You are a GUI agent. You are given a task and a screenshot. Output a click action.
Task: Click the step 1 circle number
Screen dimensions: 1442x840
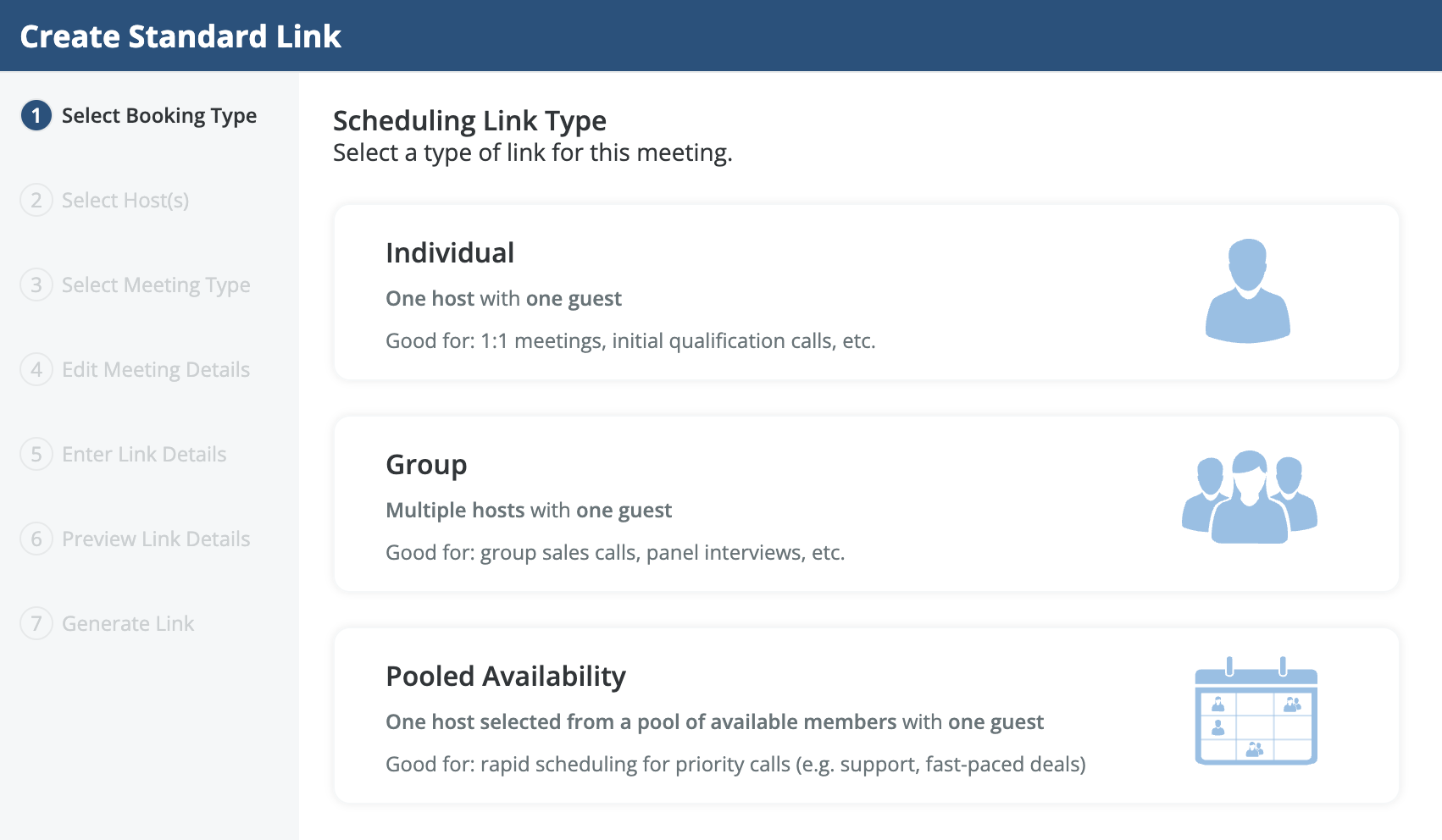[36, 116]
